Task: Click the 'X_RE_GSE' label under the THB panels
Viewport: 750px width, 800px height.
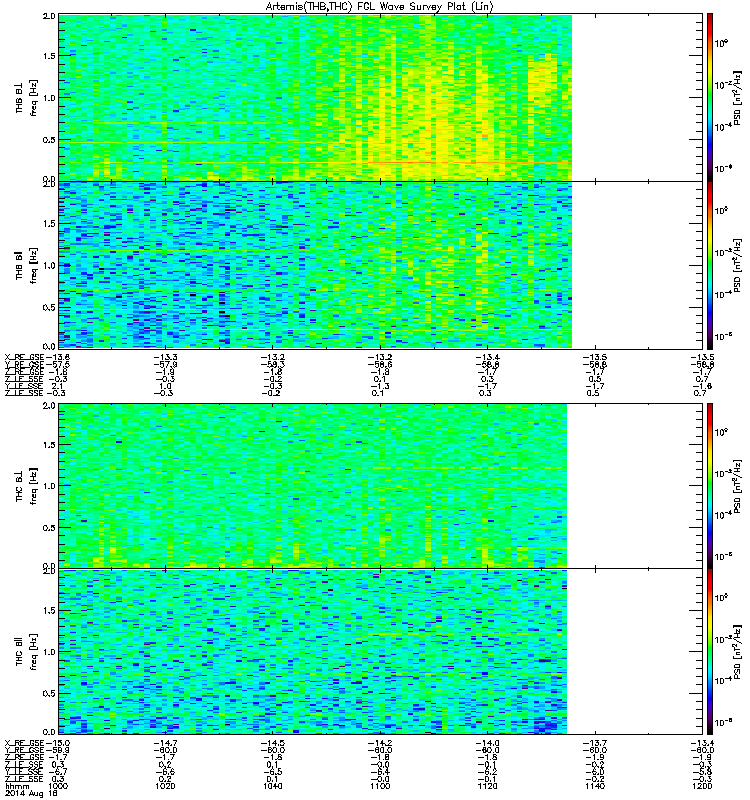Action: (x=24, y=357)
